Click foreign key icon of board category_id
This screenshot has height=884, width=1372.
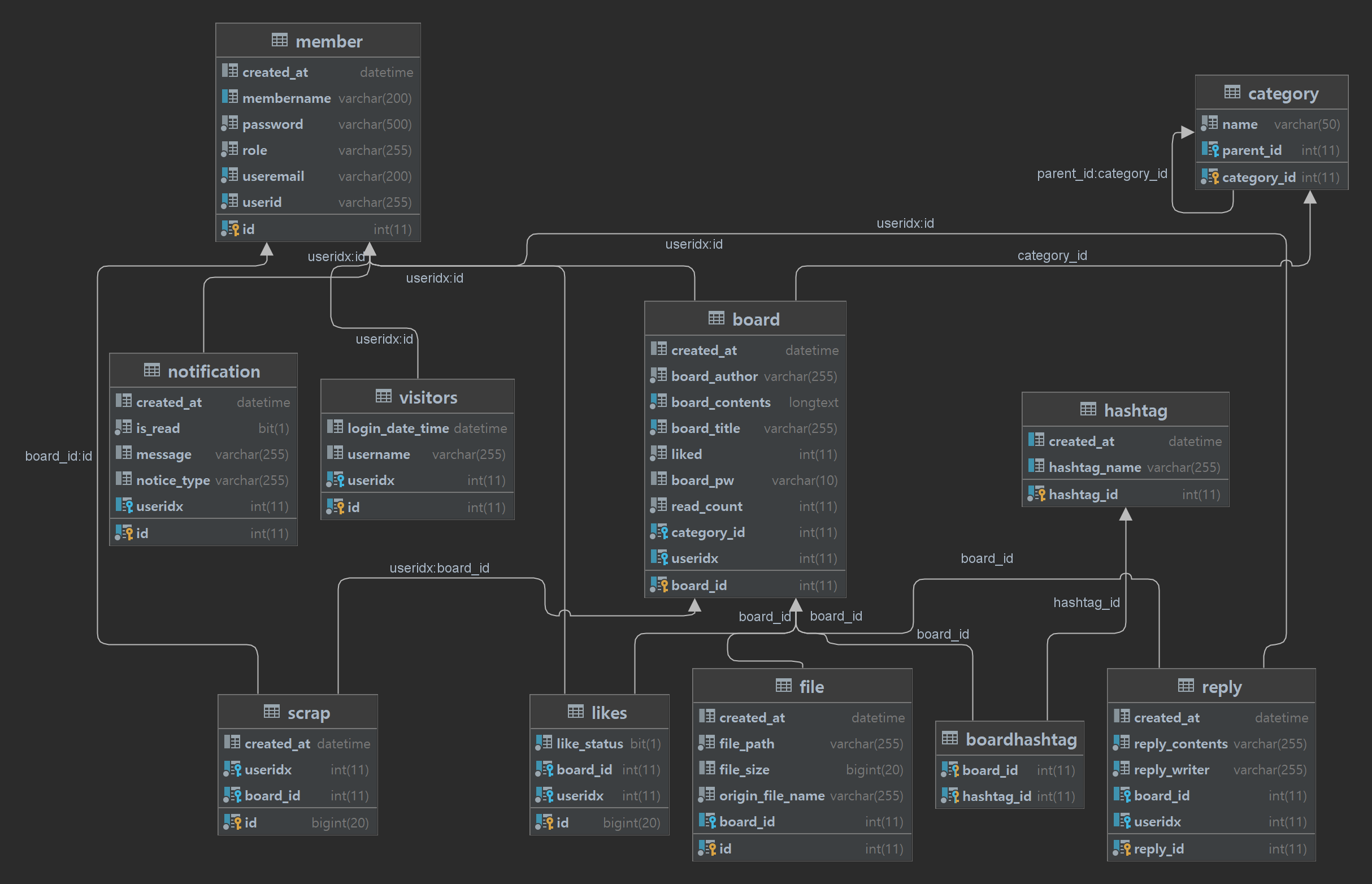pos(659,531)
